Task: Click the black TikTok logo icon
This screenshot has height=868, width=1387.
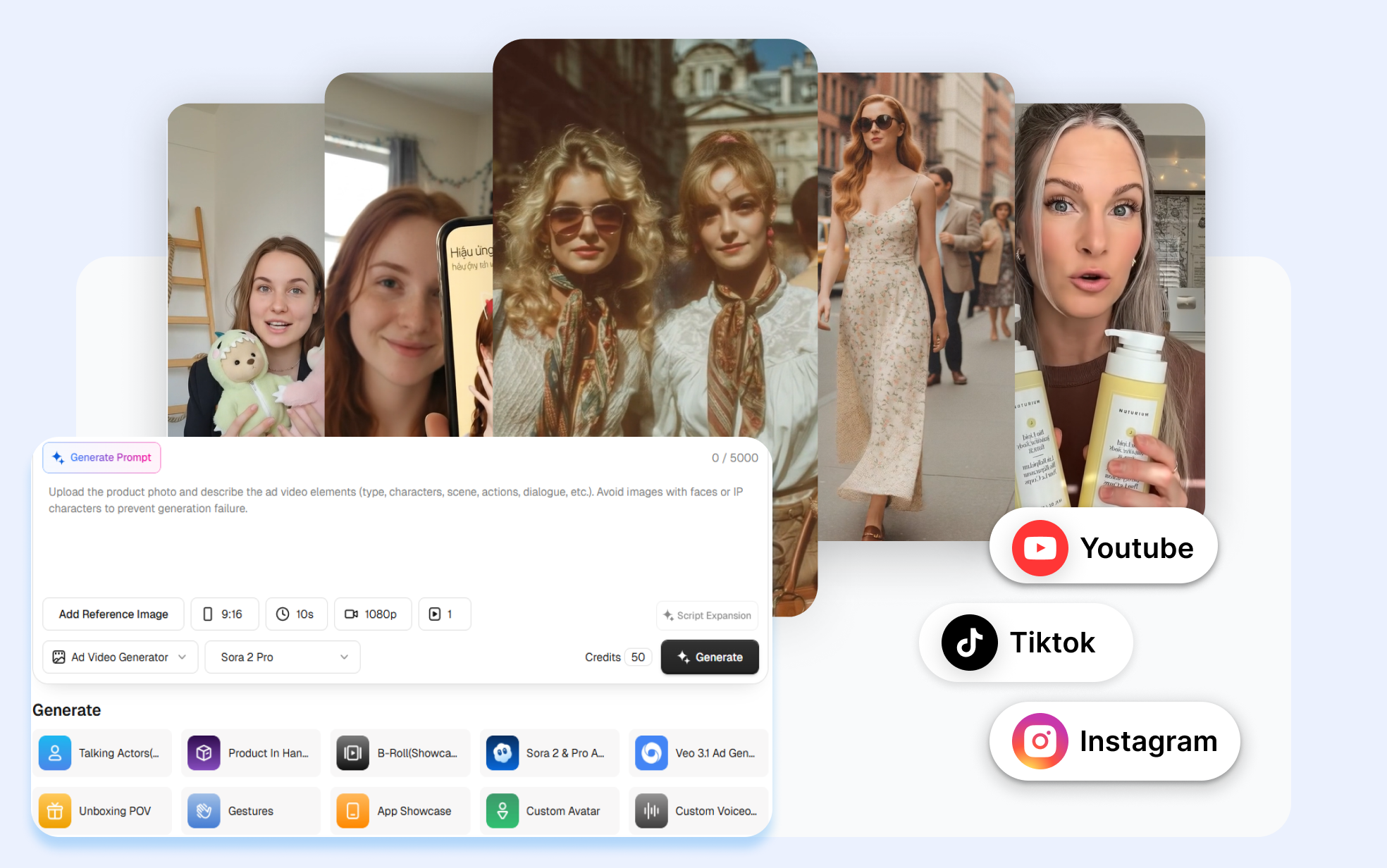Action: 970,643
